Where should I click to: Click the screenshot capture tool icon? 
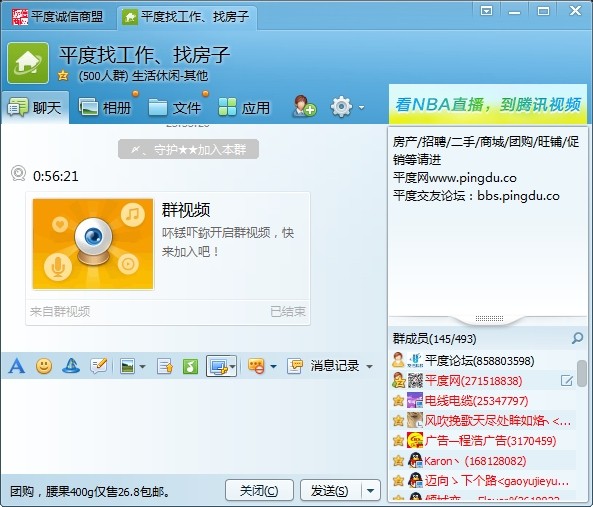219,366
